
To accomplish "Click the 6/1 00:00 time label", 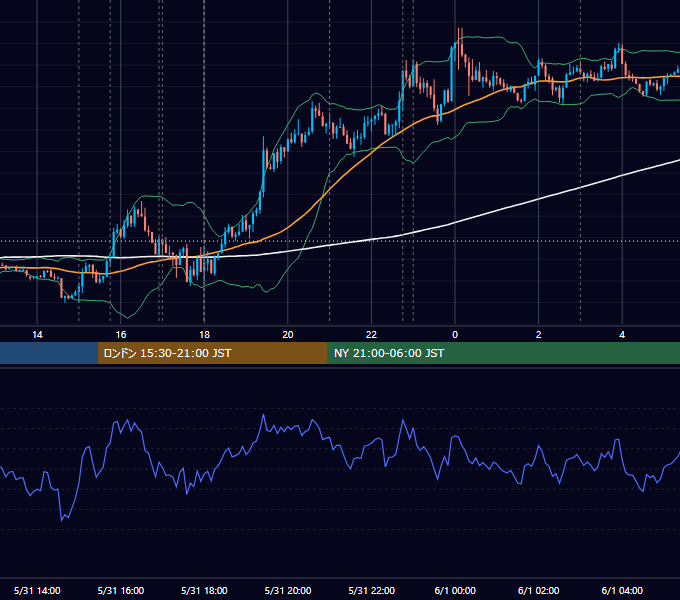I will pos(455,590).
